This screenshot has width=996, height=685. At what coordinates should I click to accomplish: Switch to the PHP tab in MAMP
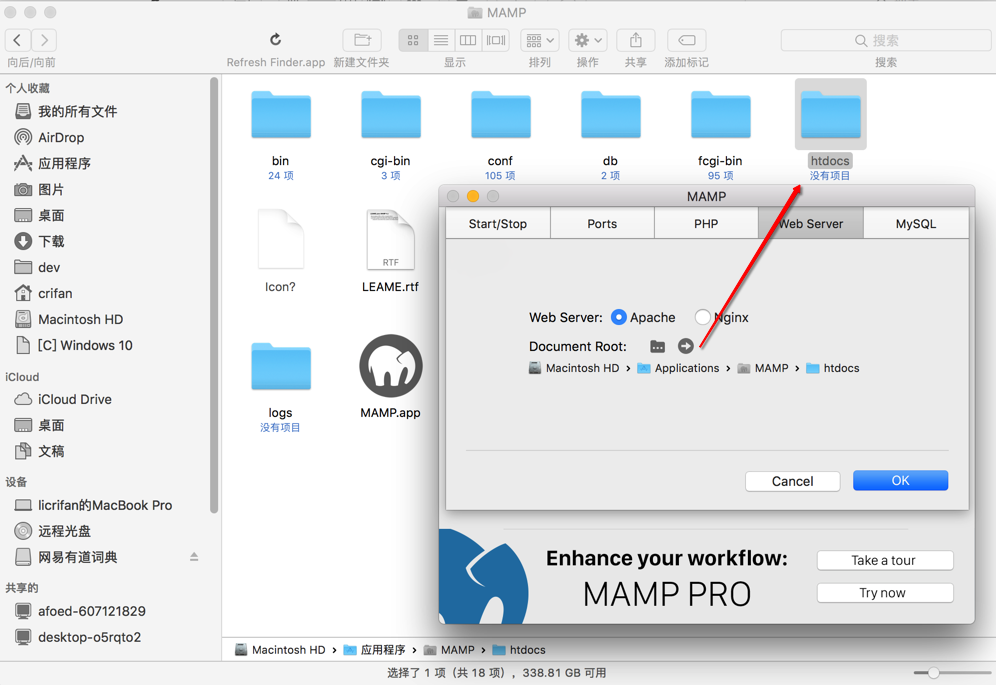click(706, 224)
